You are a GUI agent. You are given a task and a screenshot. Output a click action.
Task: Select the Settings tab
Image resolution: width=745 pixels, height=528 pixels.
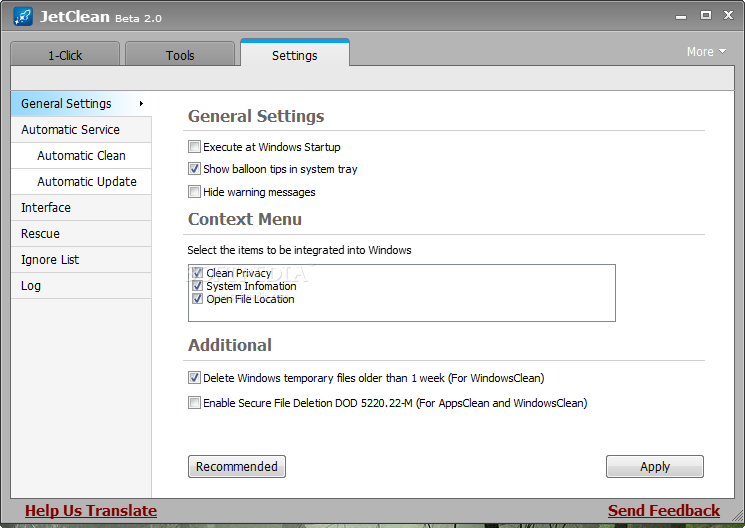[295, 54]
